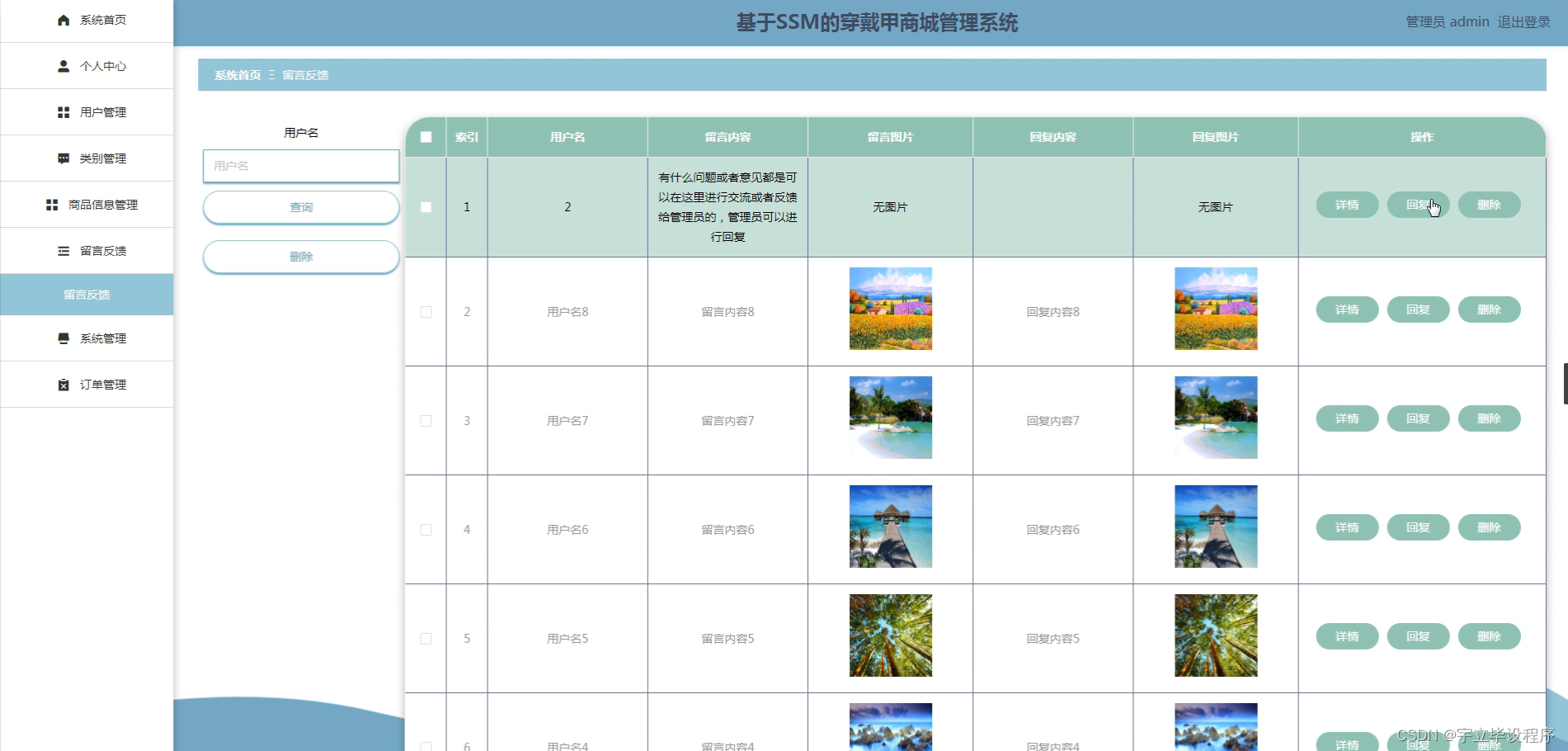Image resolution: width=1568 pixels, height=751 pixels.
Task: Click the 查询 search button
Action: pos(301,207)
